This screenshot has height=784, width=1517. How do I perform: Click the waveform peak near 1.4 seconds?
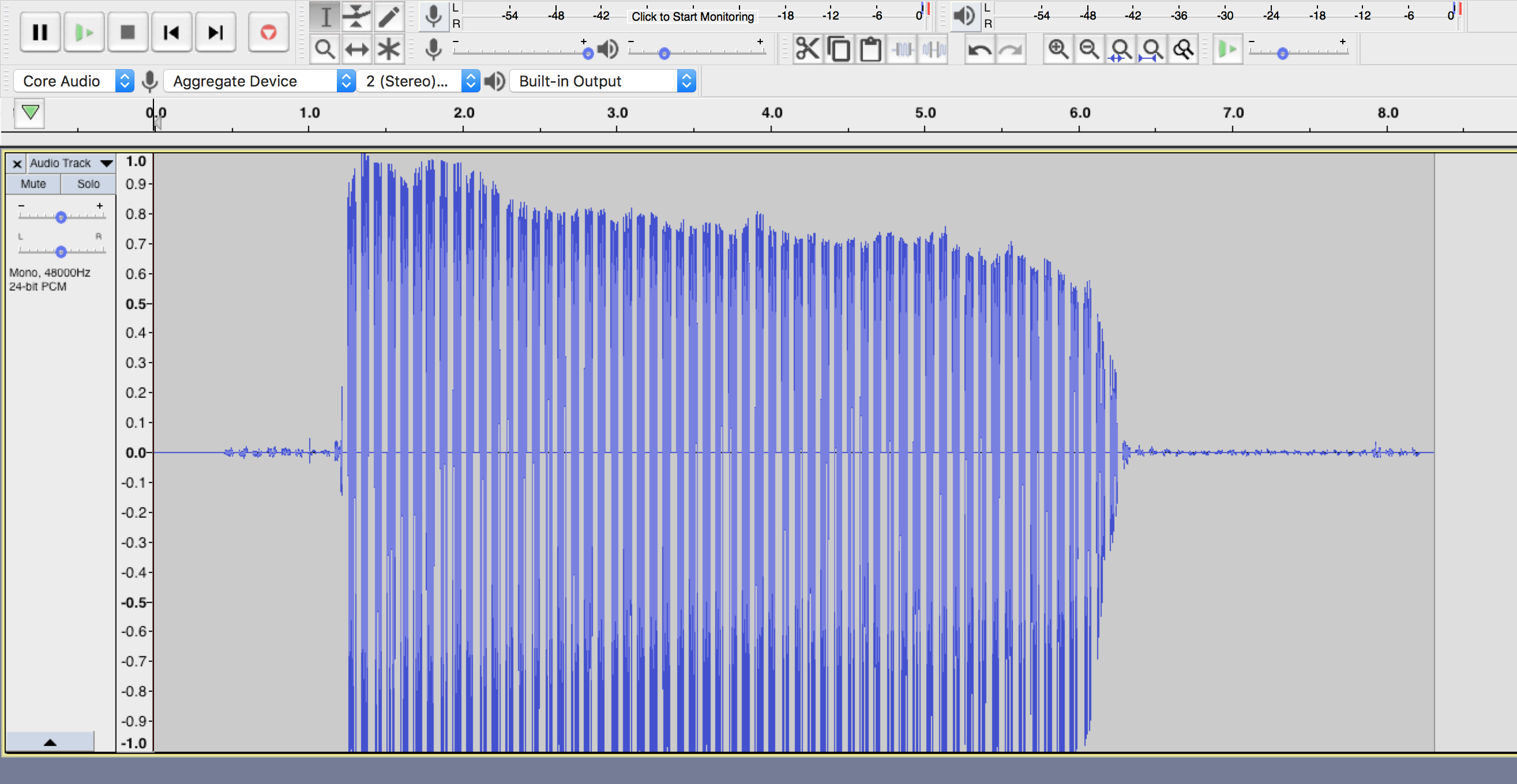(x=365, y=156)
